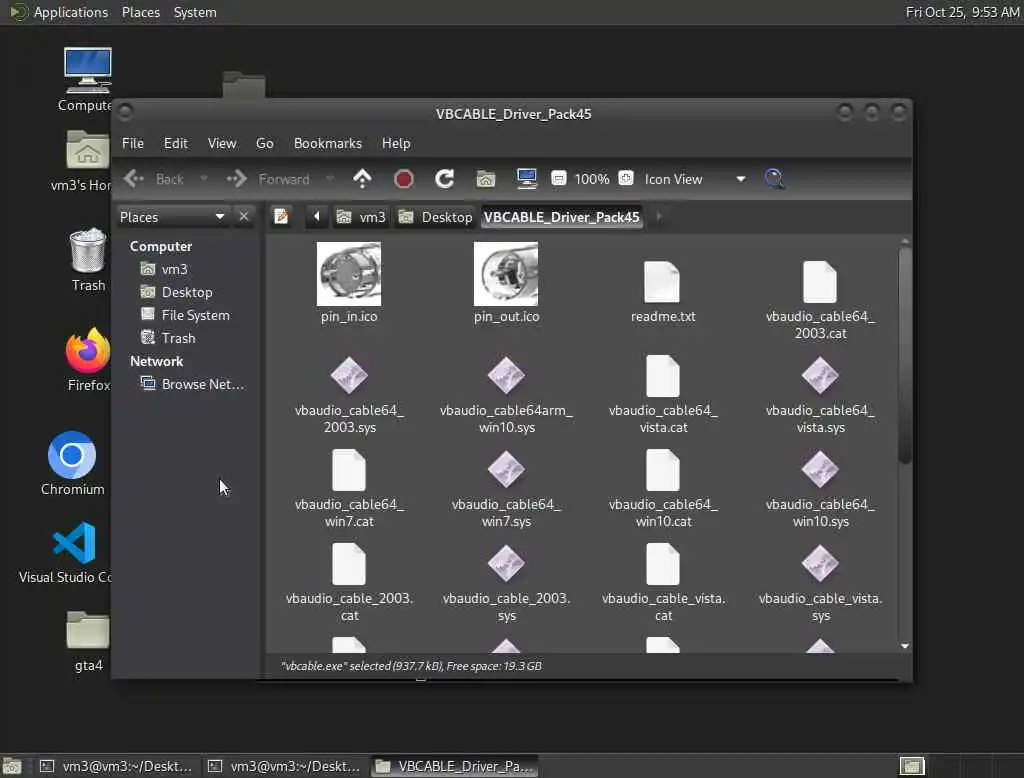Click the Back arrow toolbar icon
This screenshot has height=778, width=1024.
point(134,178)
